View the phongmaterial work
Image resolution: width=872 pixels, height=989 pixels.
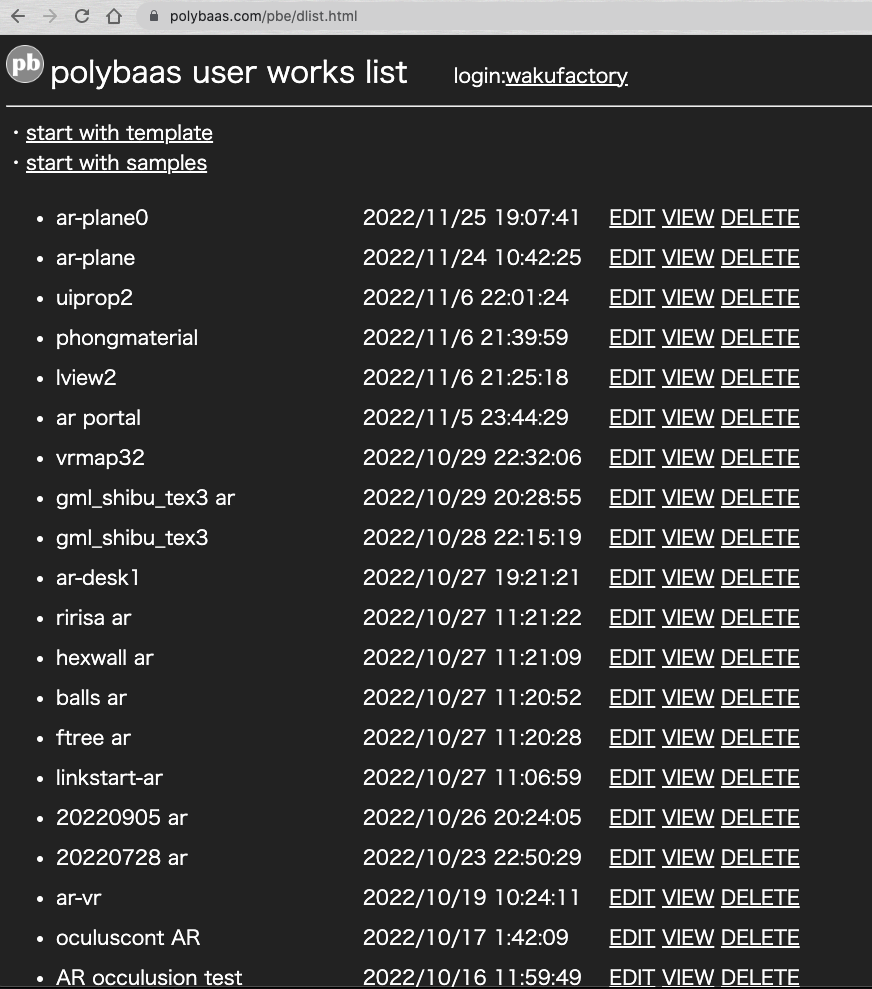pyautogui.click(x=687, y=337)
